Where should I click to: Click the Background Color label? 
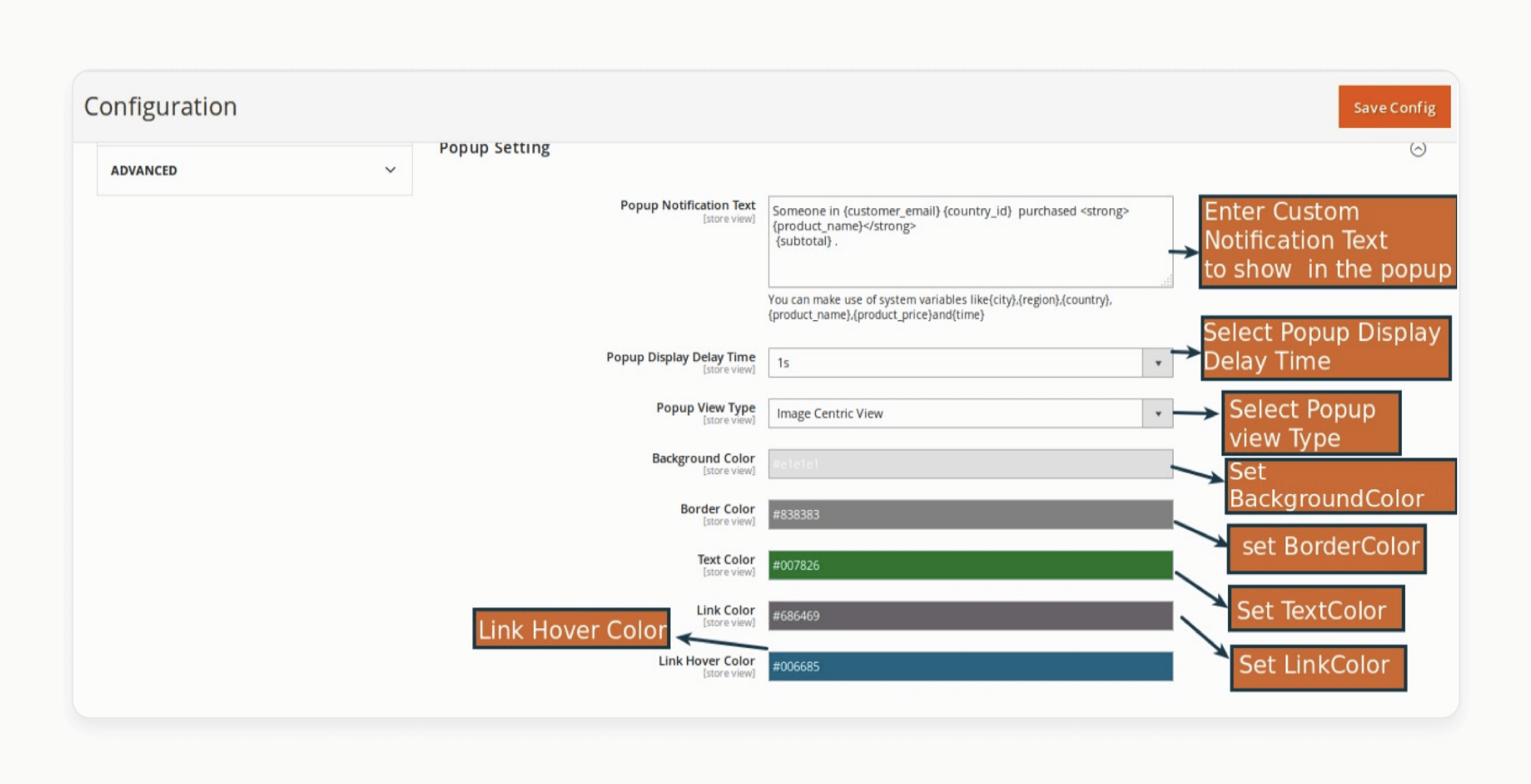coord(703,458)
